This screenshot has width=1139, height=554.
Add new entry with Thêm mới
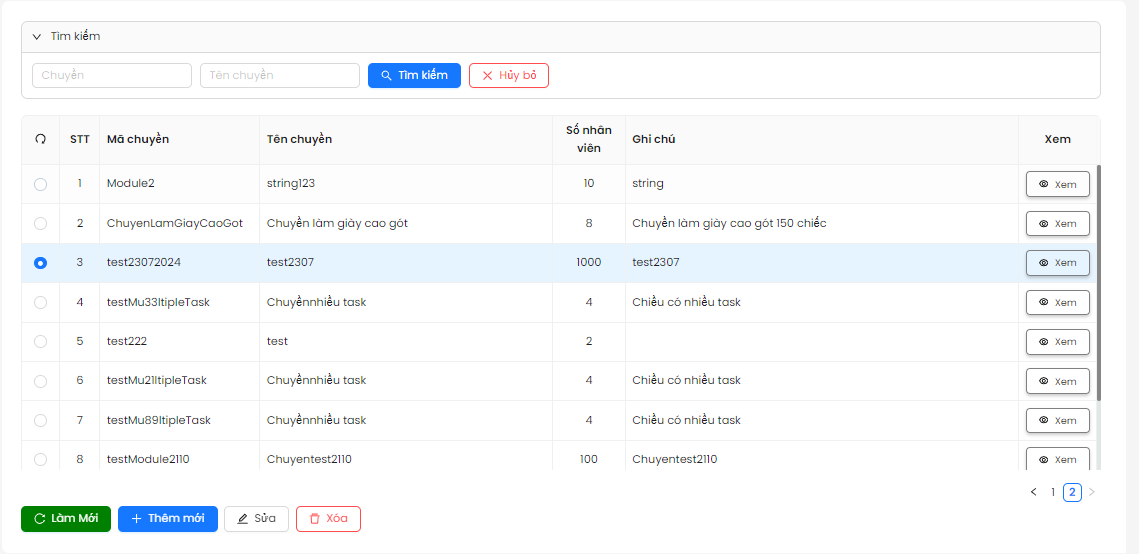[x=167, y=519]
